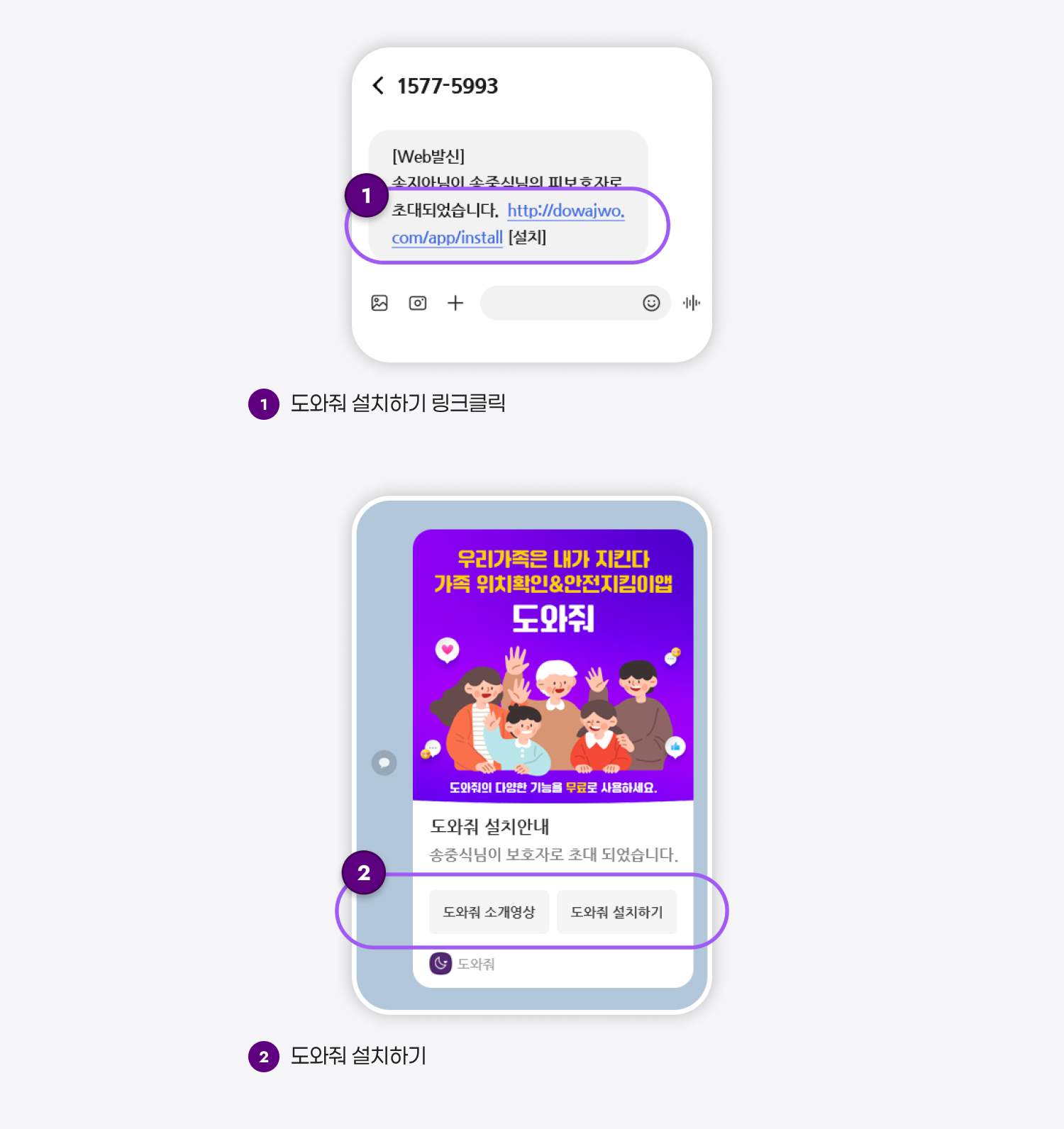Image resolution: width=1064 pixels, height=1129 pixels.
Task: Click the number 2 badge by bottom caption
Action: 264,1057
